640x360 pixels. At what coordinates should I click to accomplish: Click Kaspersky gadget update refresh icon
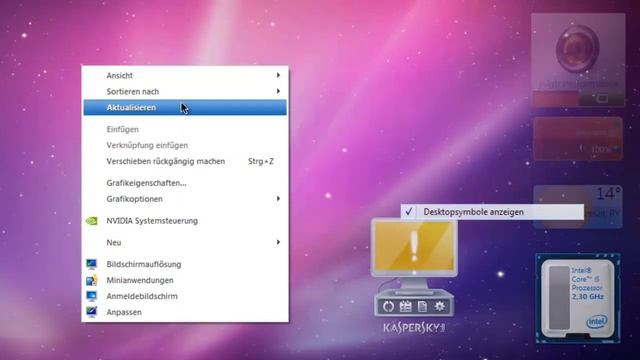click(x=388, y=306)
